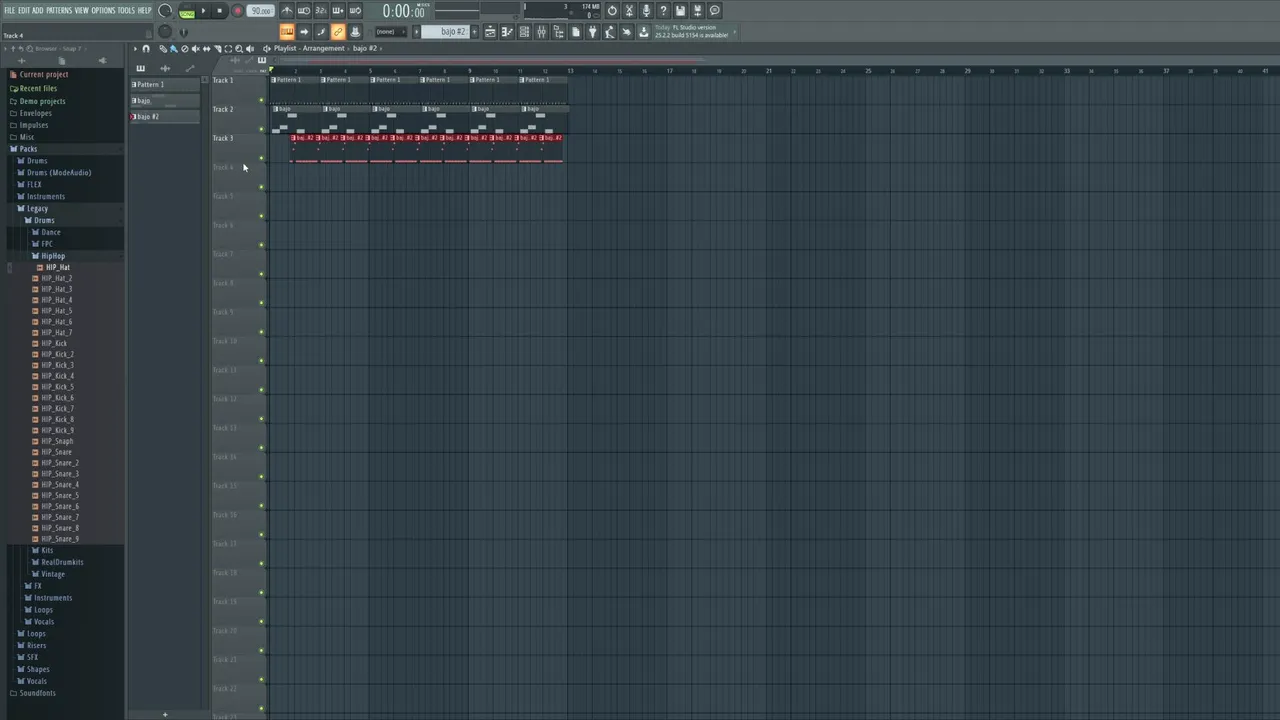Select the bajo pattern in picker
Viewport: 1280px width, 720px height.
click(165, 100)
